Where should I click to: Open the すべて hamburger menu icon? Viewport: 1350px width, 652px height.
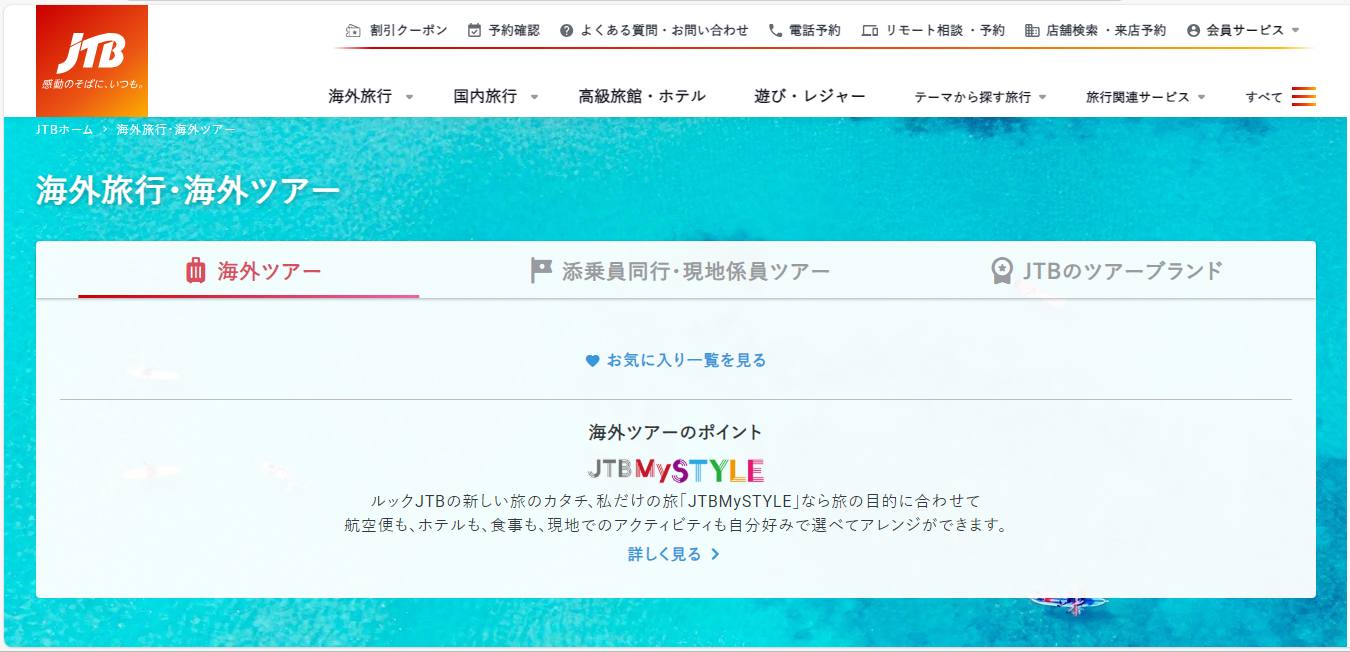tap(1303, 97)
